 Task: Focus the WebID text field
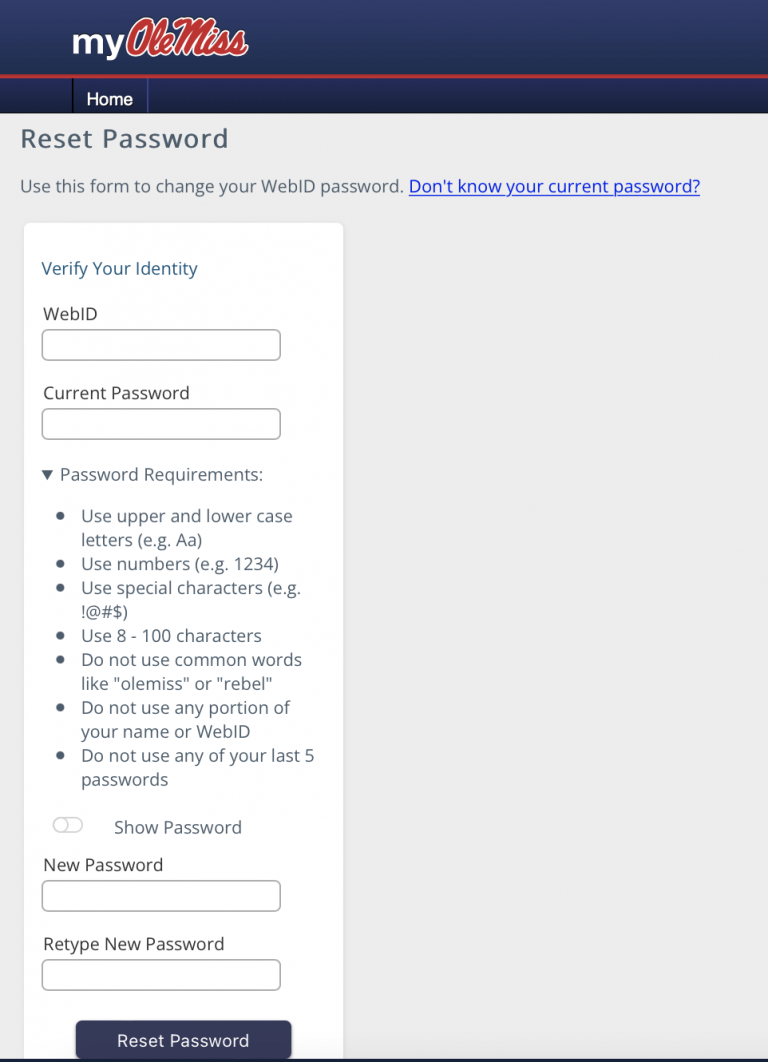pyautogui.click(x=161, y=345)
